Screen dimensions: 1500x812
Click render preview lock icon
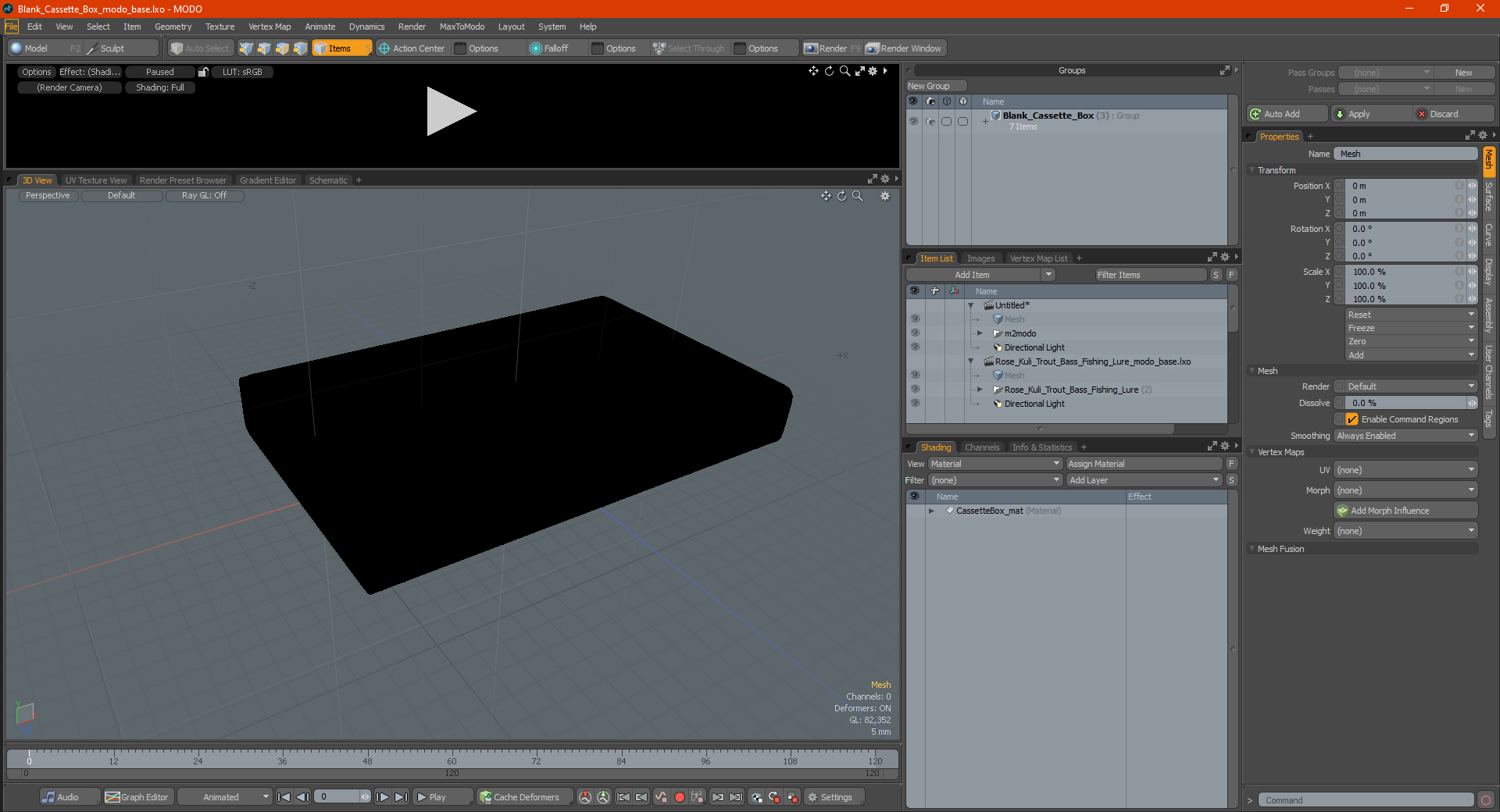[x=203, y=72]
